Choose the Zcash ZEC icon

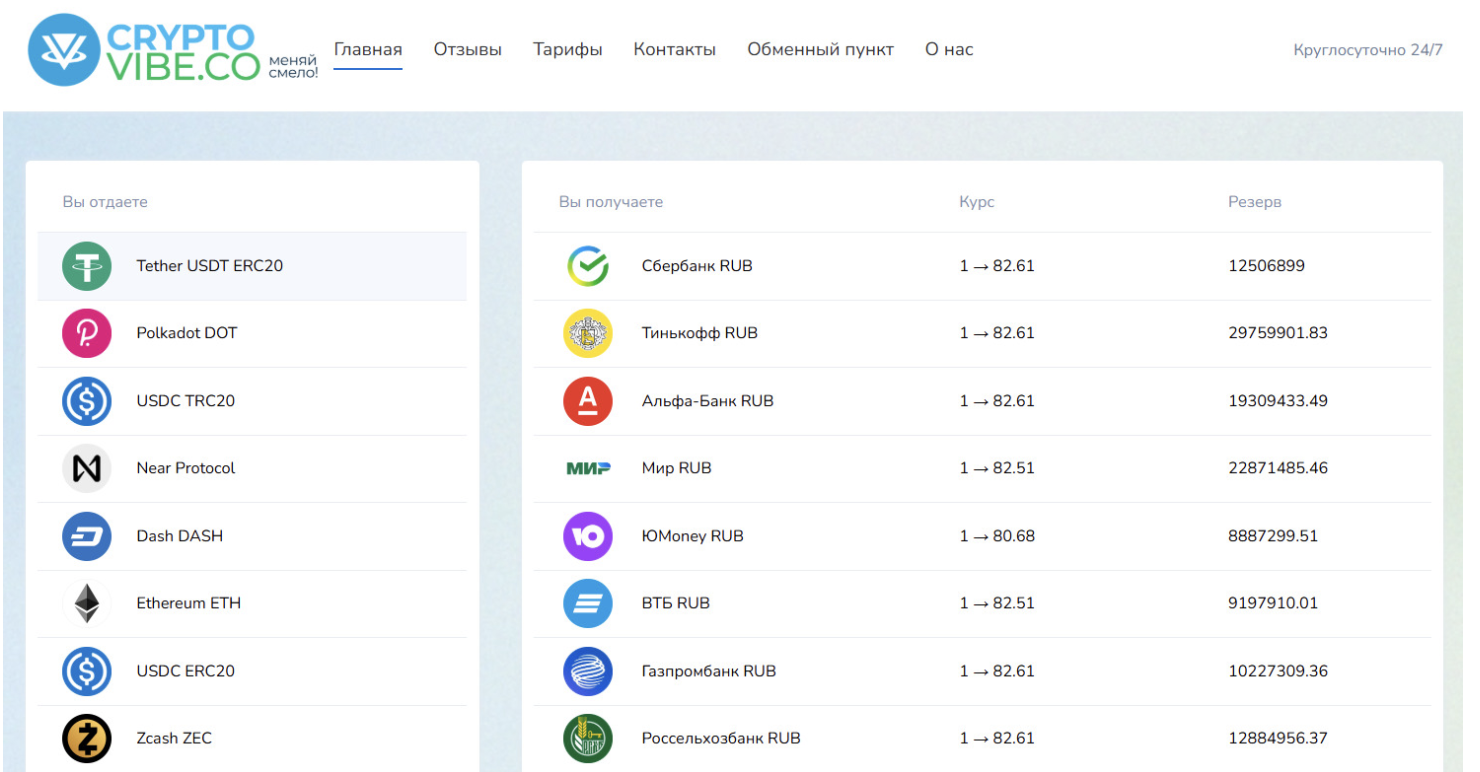(x=87, y=738)
